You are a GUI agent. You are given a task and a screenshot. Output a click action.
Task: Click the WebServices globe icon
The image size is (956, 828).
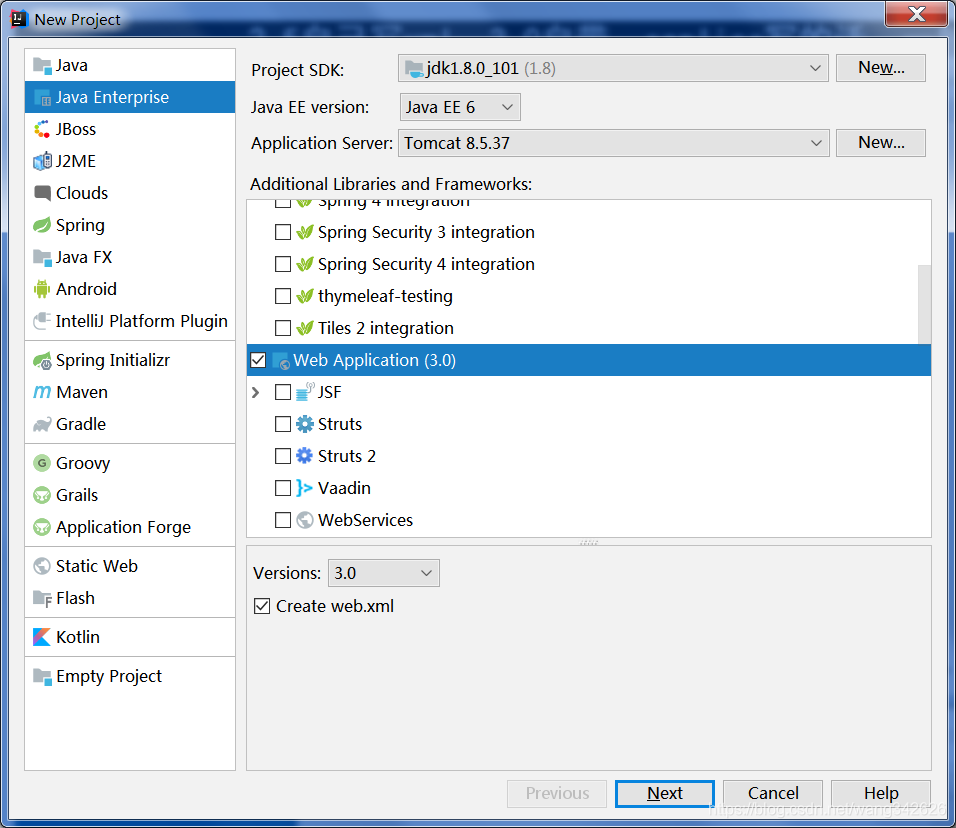tap(304, 519)
